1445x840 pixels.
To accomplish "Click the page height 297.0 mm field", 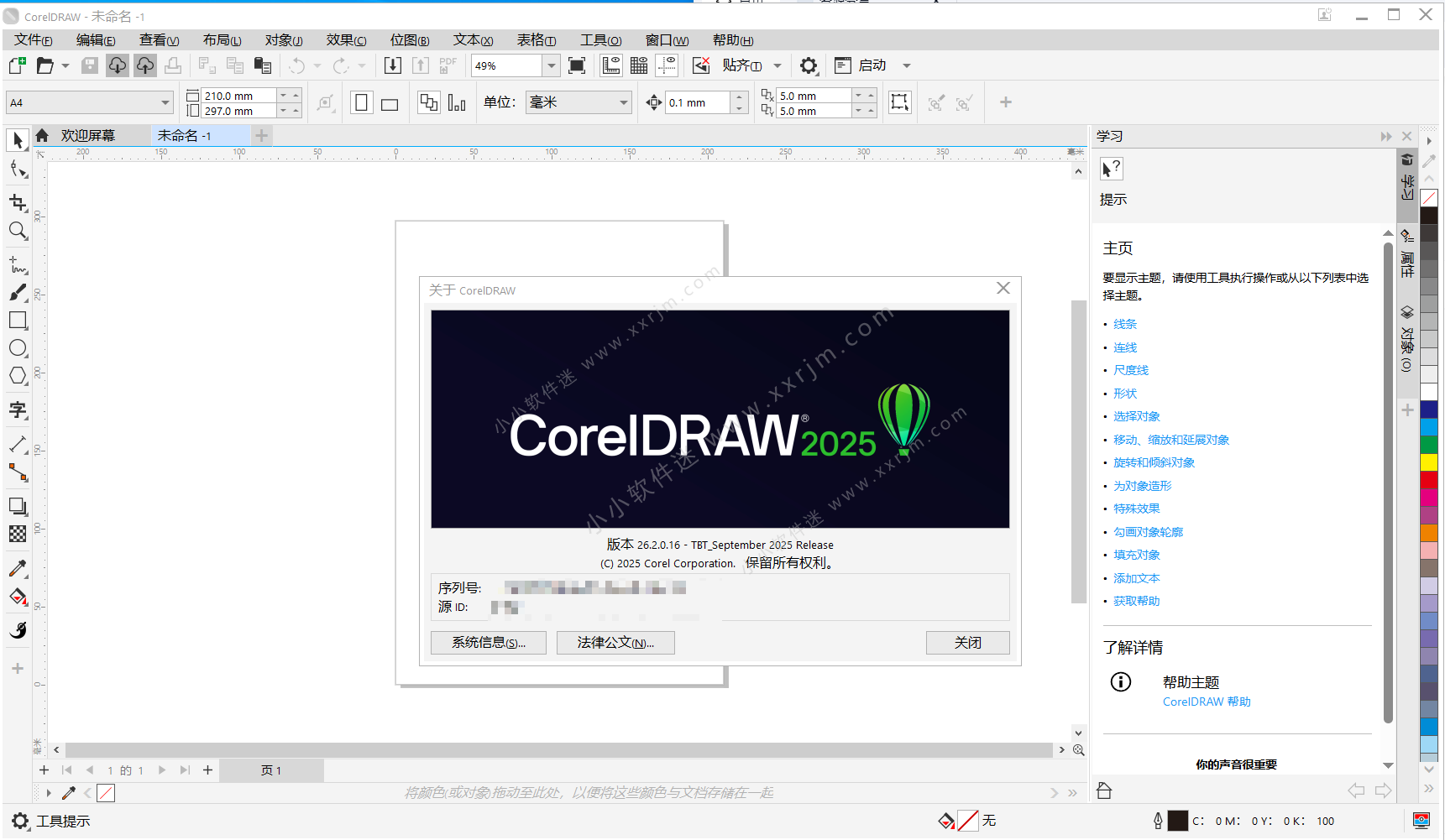I will 238,111.
